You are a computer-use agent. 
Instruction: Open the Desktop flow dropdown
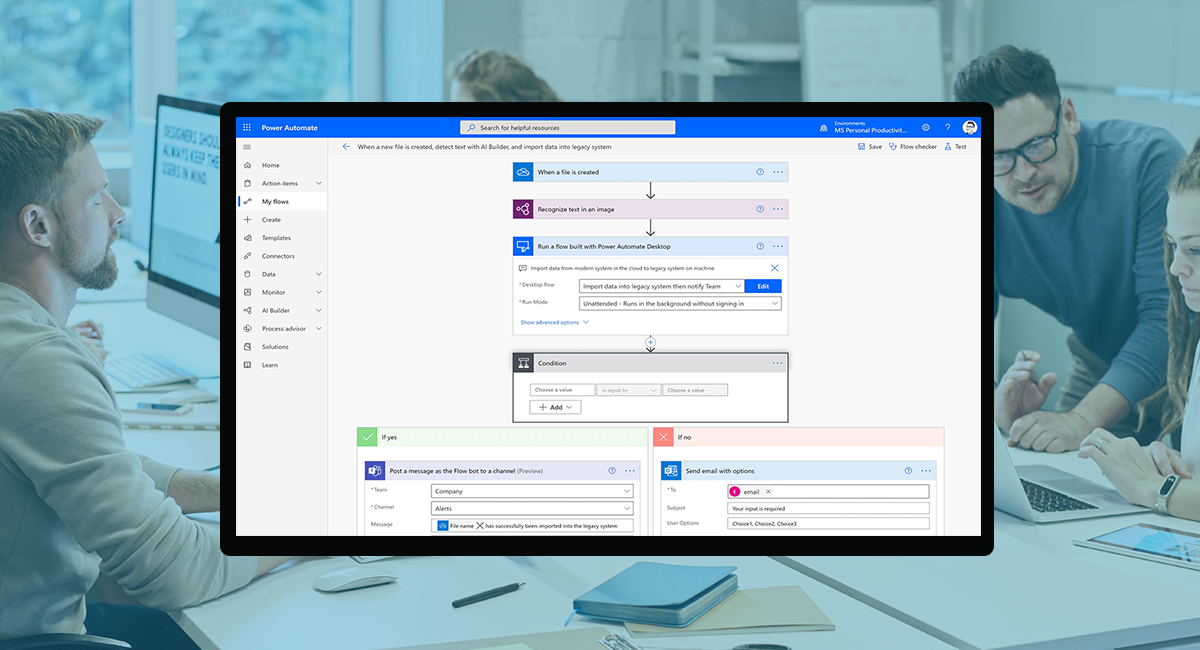662,286
